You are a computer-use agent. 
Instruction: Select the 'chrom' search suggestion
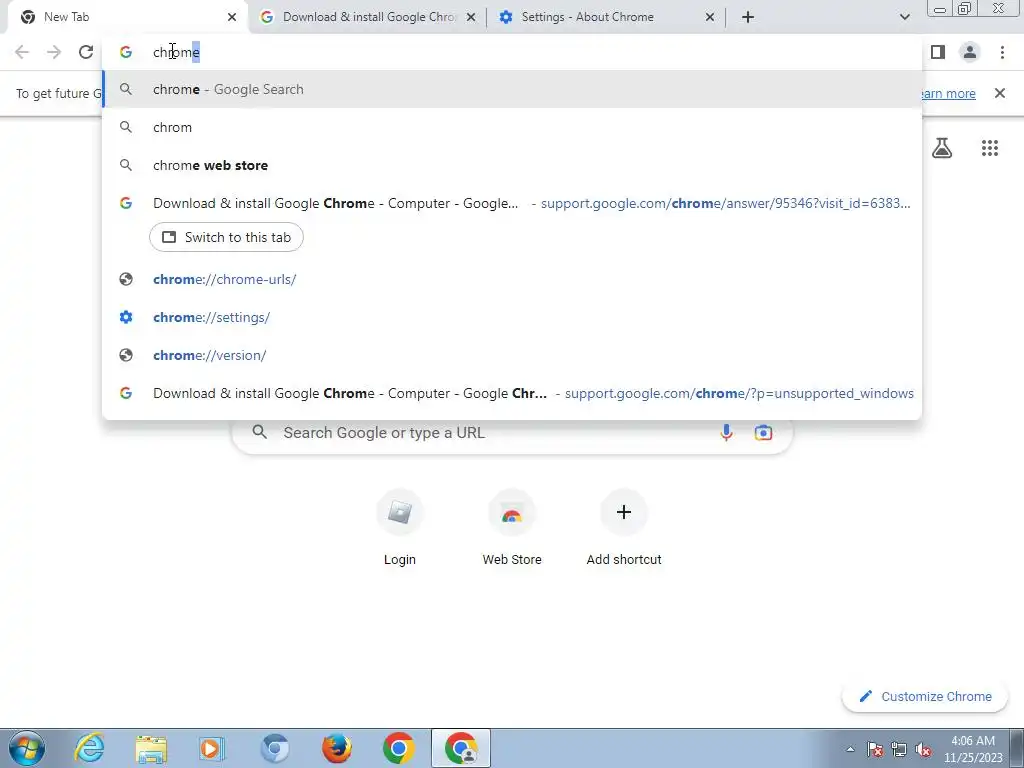click(x=512, y=127)
